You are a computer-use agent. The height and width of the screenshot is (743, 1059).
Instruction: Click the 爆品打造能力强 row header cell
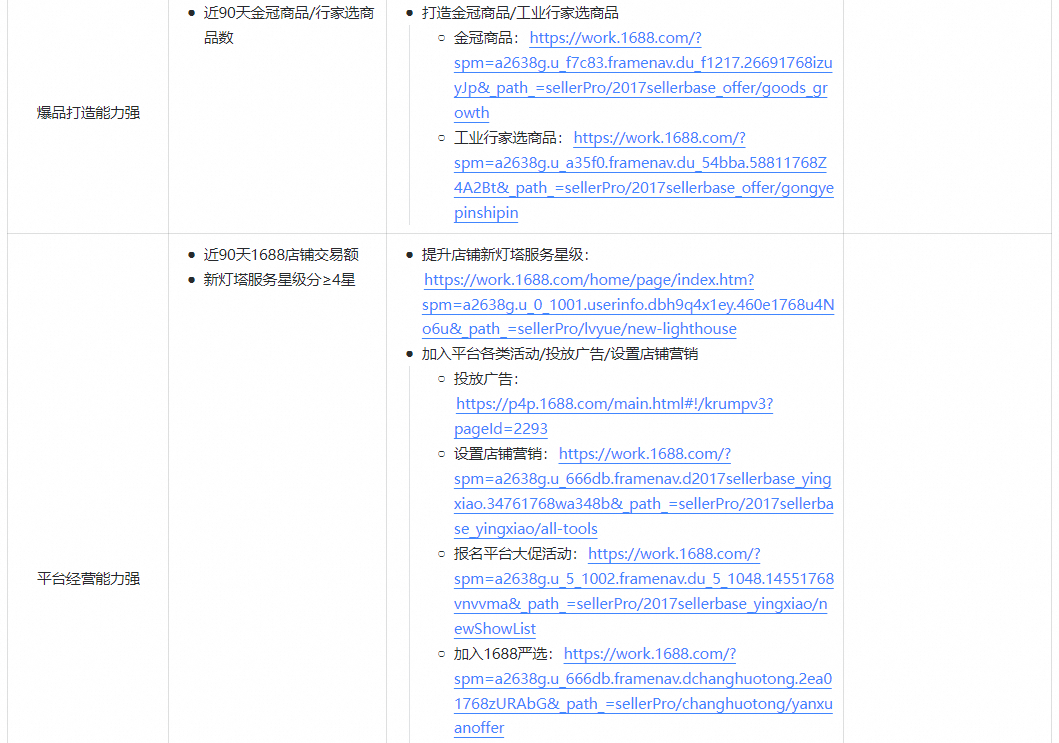(x=88, y=113)
